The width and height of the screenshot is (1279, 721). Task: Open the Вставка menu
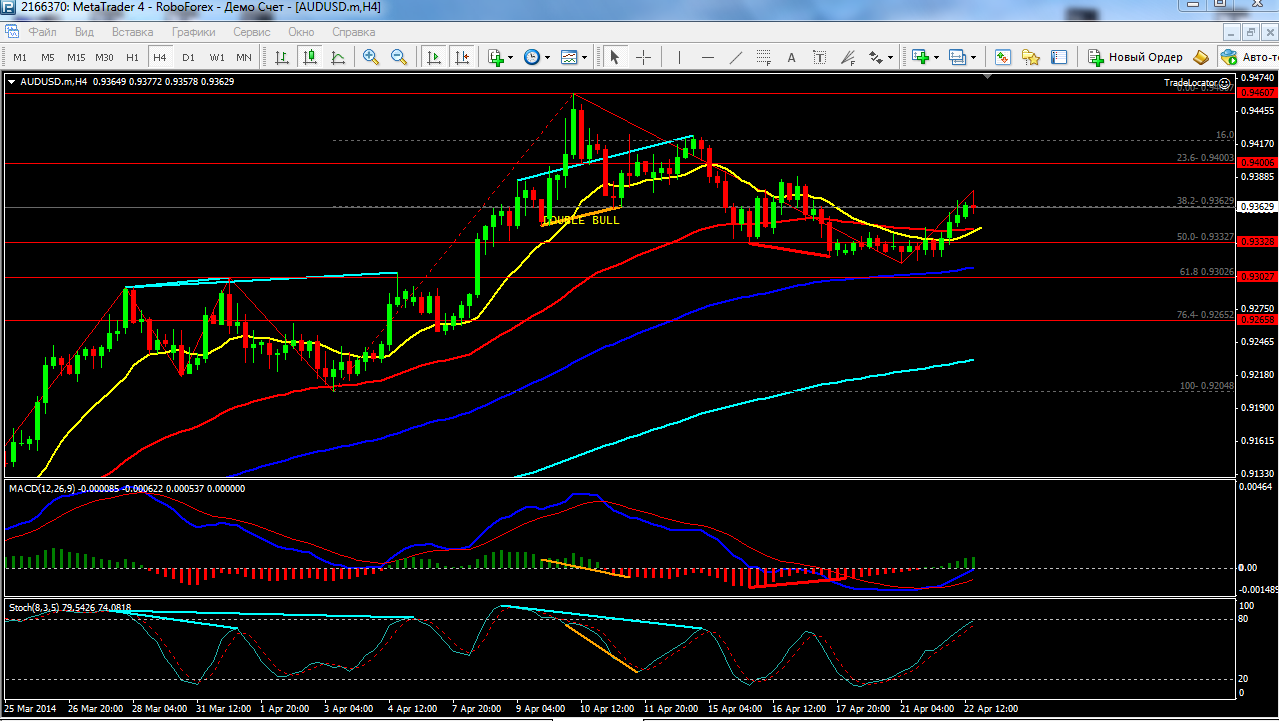pyautogui.click(x=132, y=32)
